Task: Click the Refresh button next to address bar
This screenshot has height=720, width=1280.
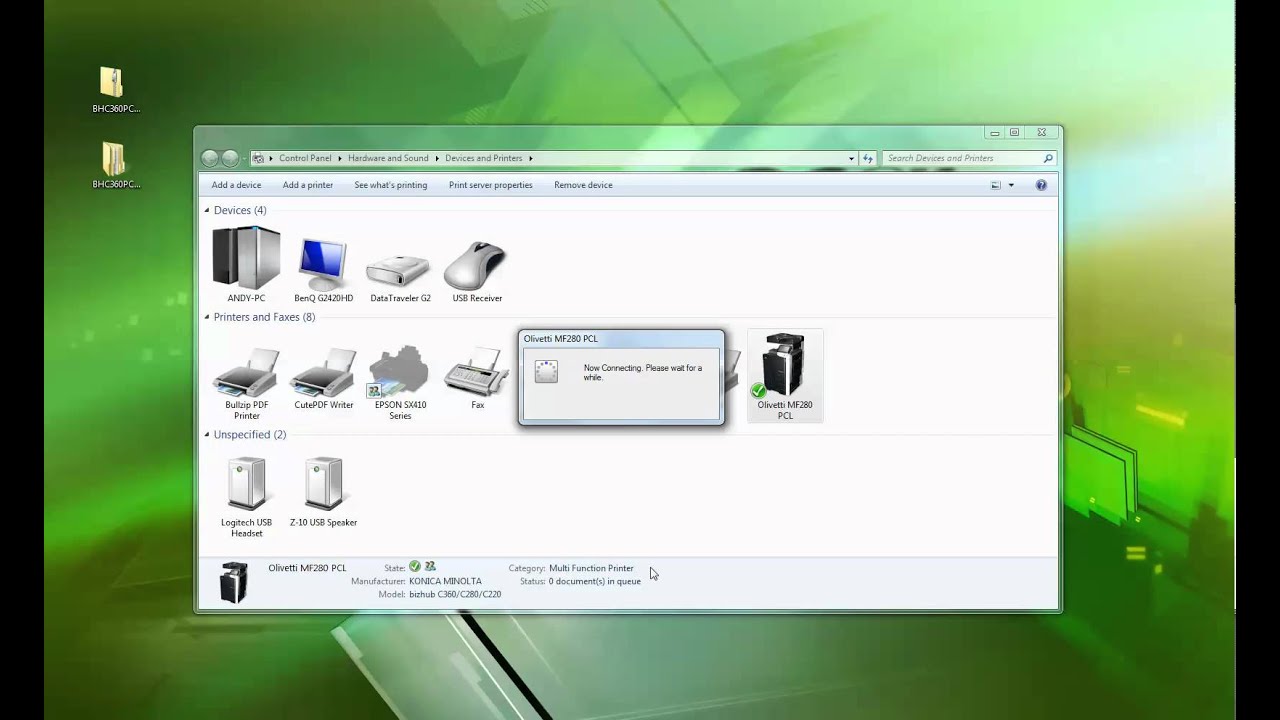Action: (x=867, y=158)
